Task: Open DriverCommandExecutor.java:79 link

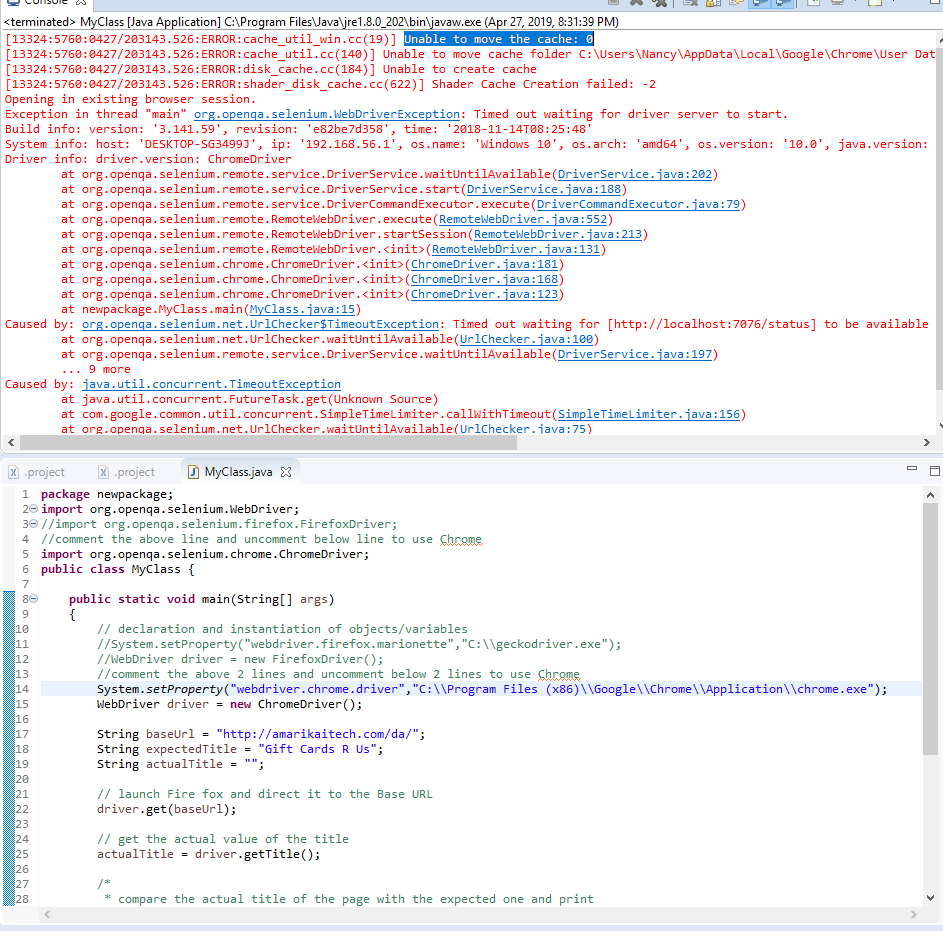Action: tap(638, 204)
